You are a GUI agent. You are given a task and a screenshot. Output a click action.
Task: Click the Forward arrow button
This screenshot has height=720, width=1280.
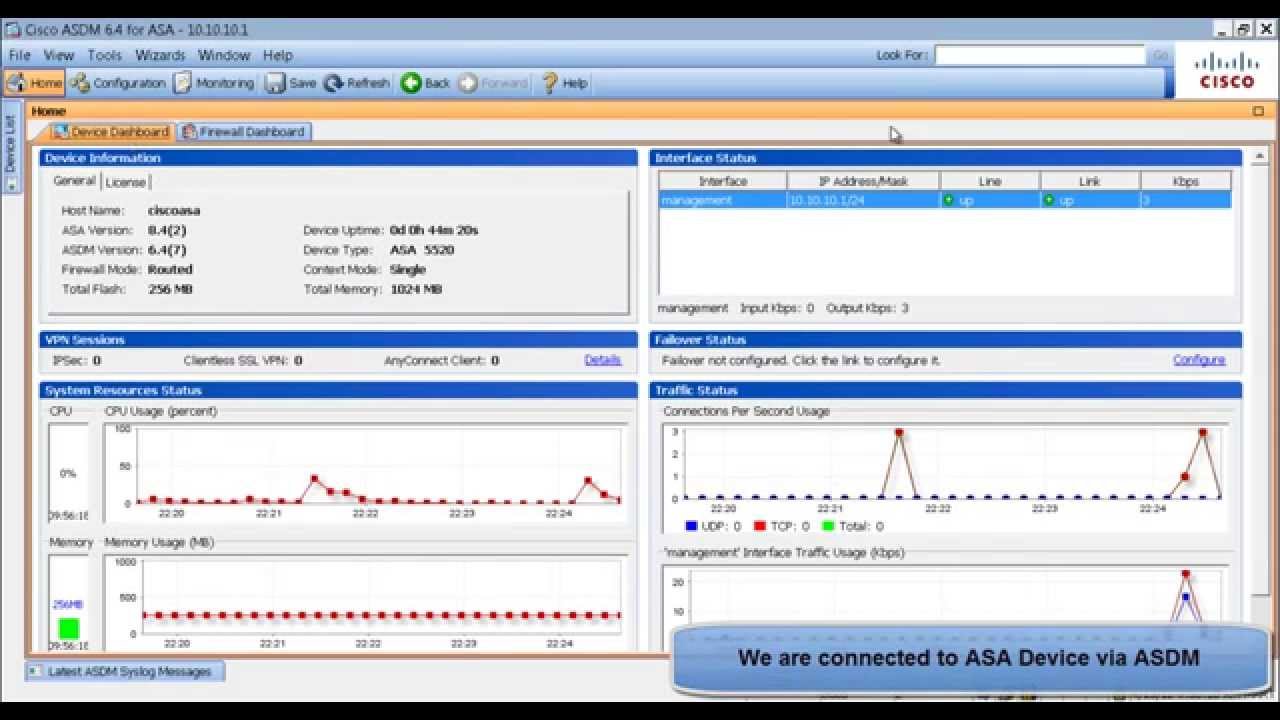(x=493, y=83)
